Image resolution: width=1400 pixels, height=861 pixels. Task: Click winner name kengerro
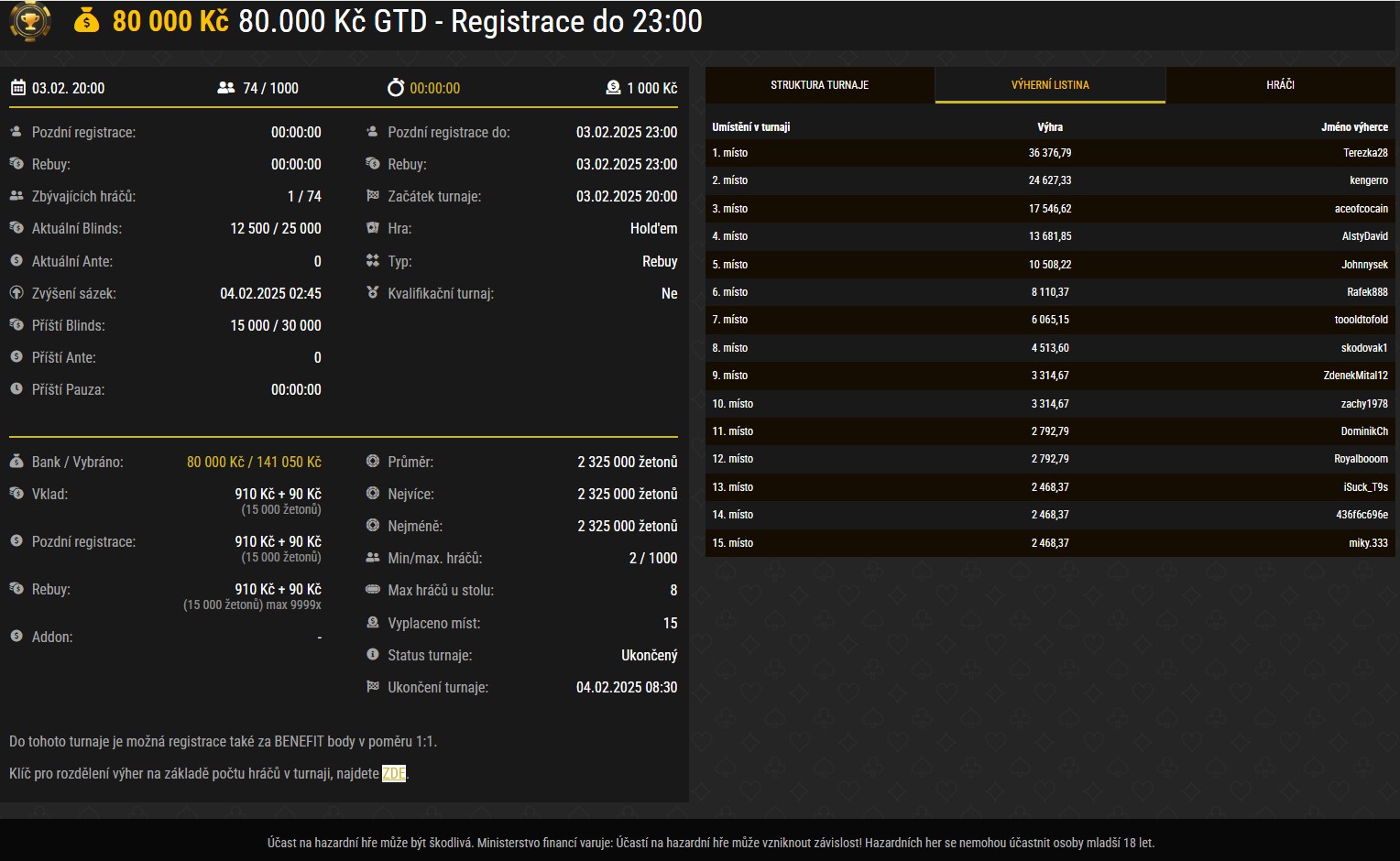1369,180
